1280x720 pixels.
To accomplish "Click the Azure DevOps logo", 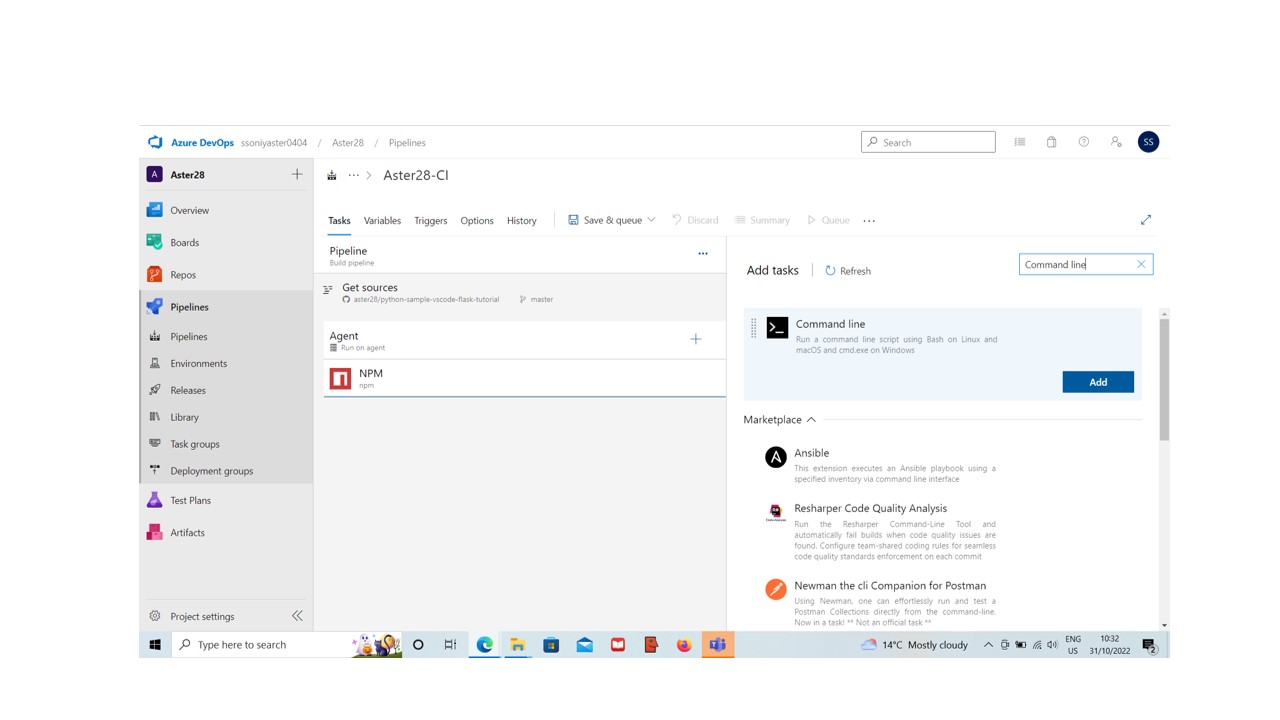I will coord(155,143).
